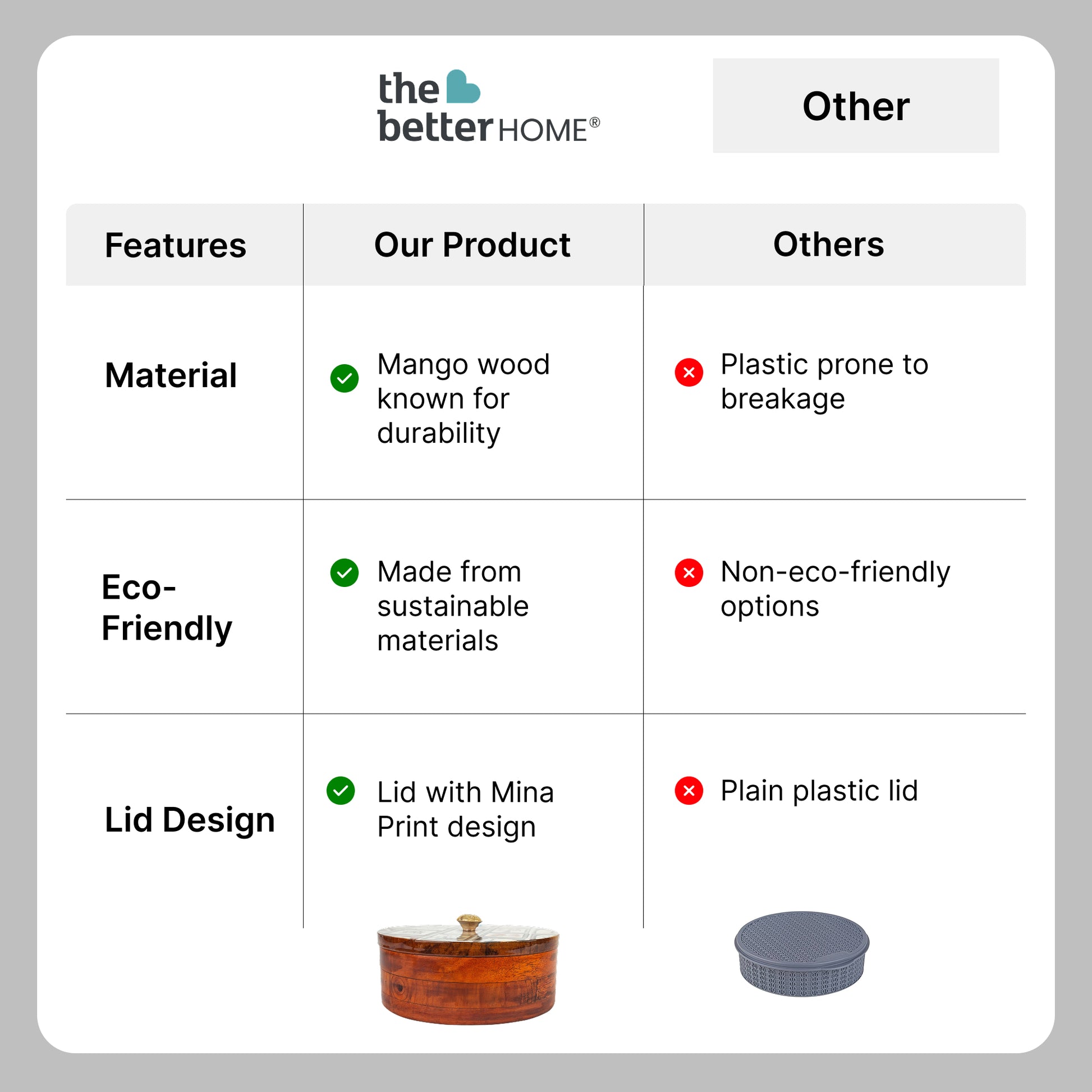
Task: Click the Lid Design row label
Action: pos(189,820)
